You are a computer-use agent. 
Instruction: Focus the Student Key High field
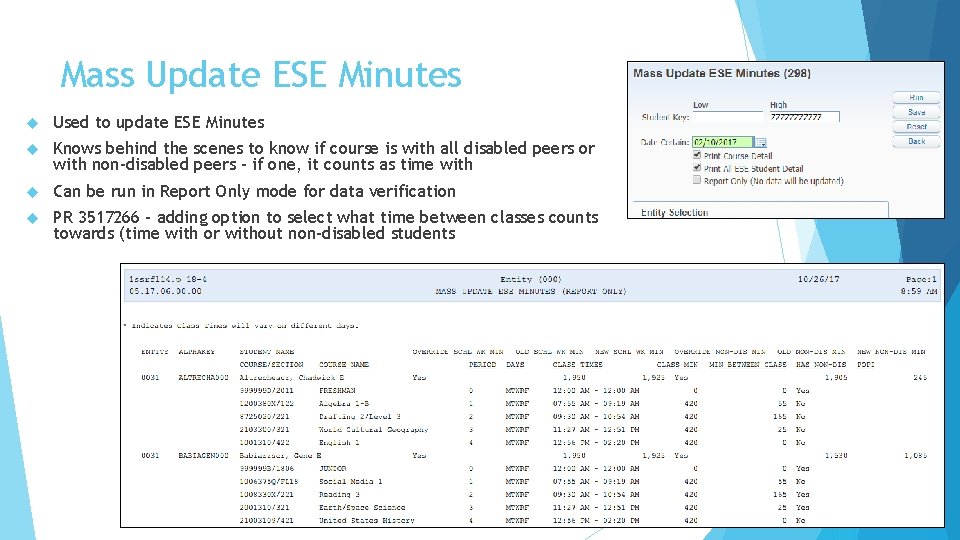coord(804,117)
